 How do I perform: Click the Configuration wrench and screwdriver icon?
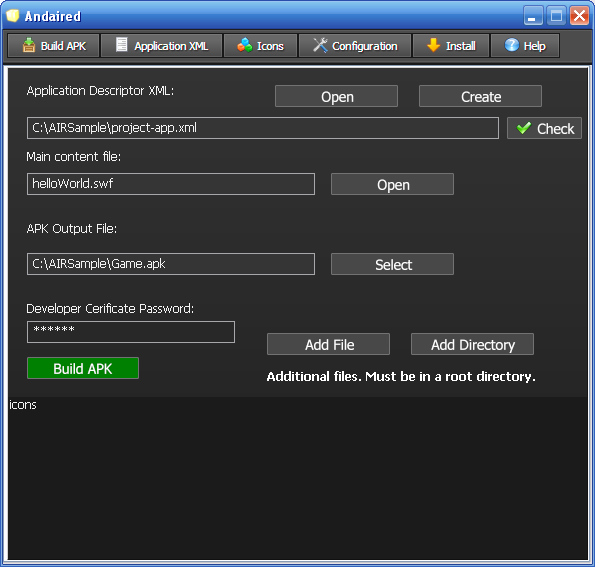320,45
